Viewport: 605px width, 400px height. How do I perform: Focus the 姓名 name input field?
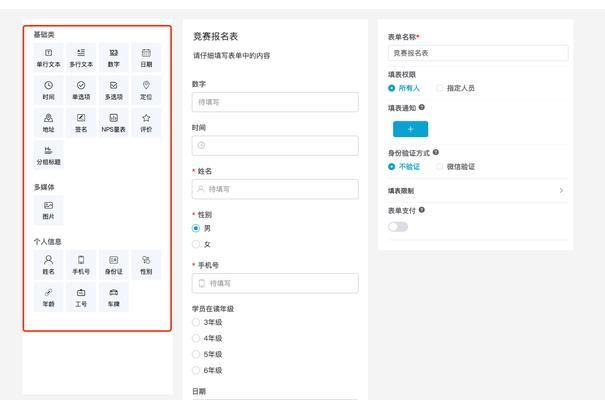click(275, 189)
